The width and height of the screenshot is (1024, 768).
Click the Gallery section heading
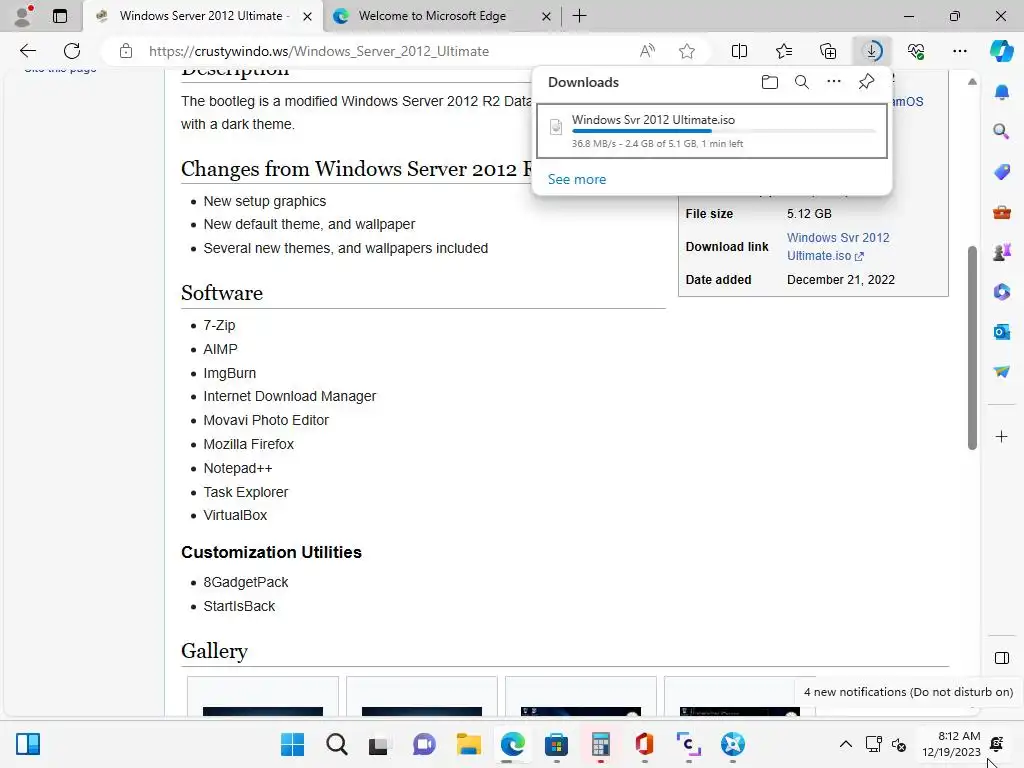pyautogui.click(x=214, y=651)
